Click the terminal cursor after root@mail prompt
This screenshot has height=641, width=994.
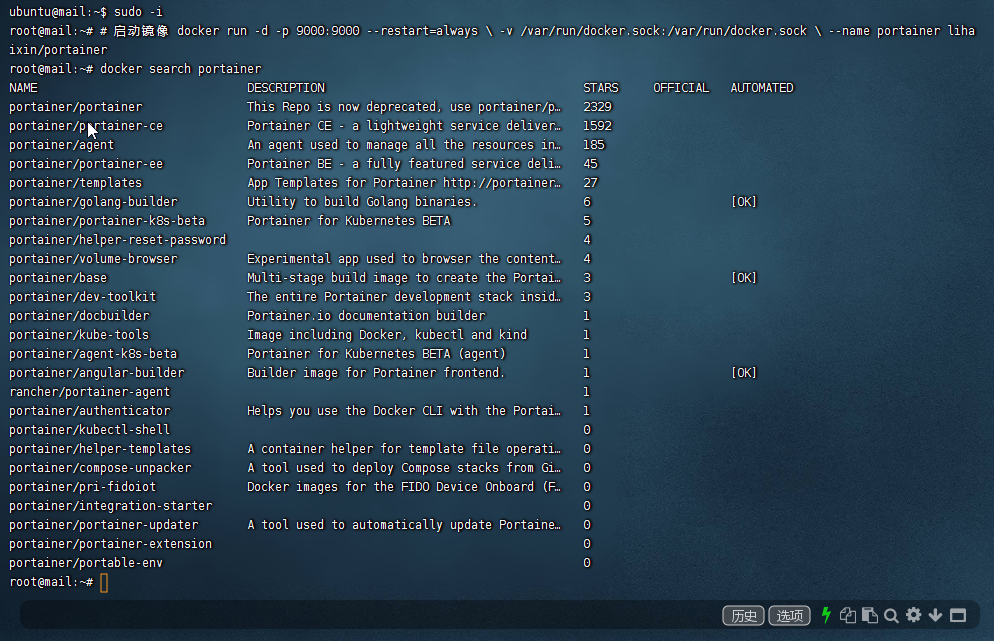coord(104,583)
